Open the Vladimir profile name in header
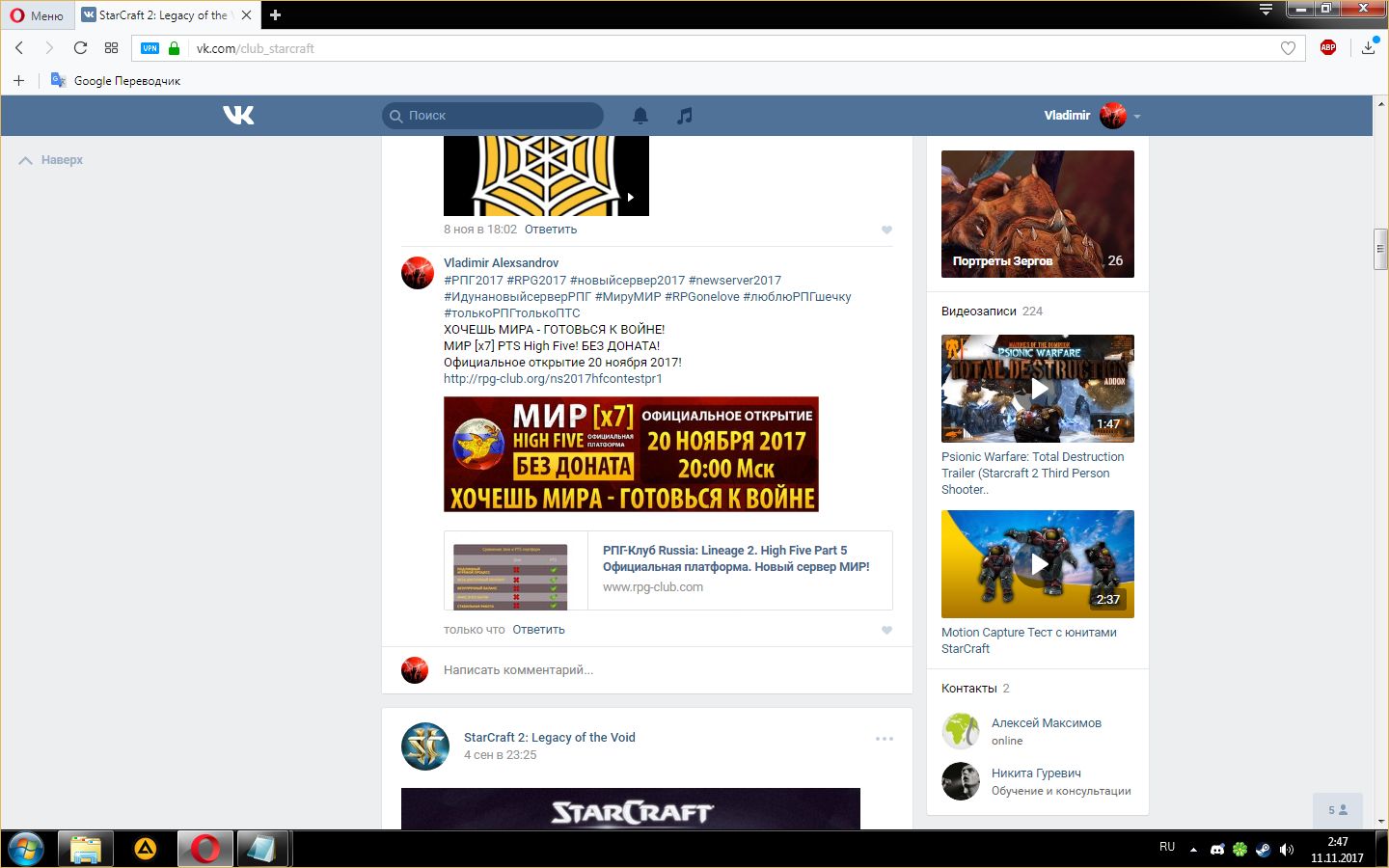This screenshot has height=868, width=1389. pyautogui.click(x=1067, y=115)
